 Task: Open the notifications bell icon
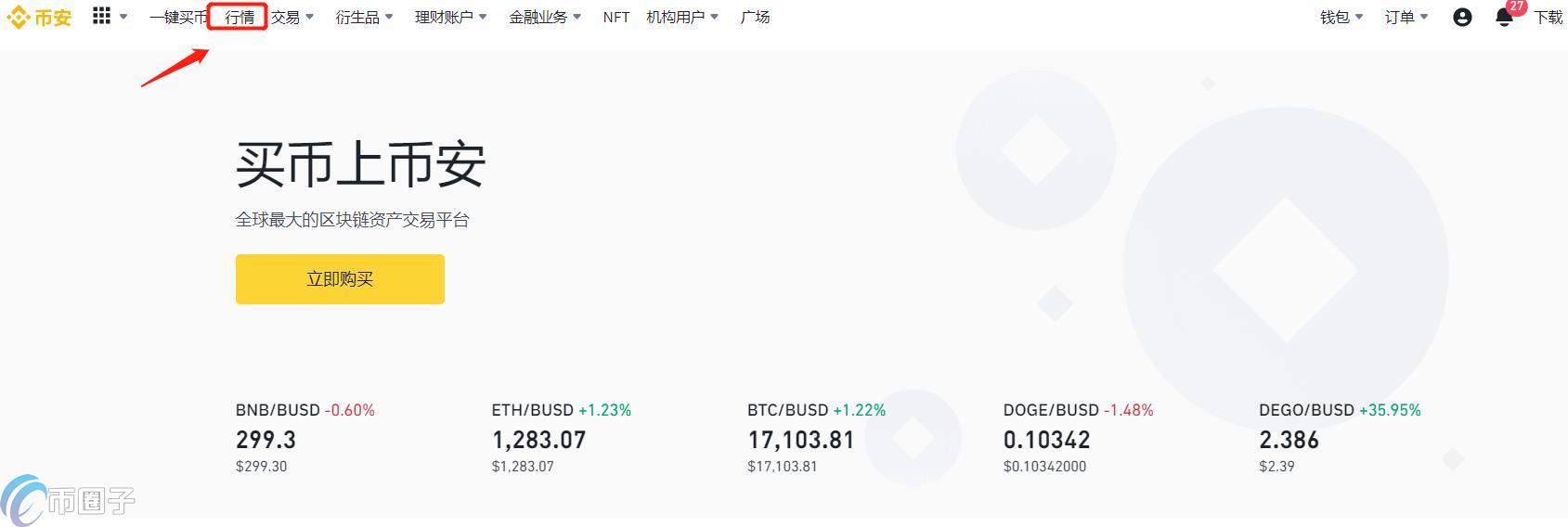(x=1504, y=18)
